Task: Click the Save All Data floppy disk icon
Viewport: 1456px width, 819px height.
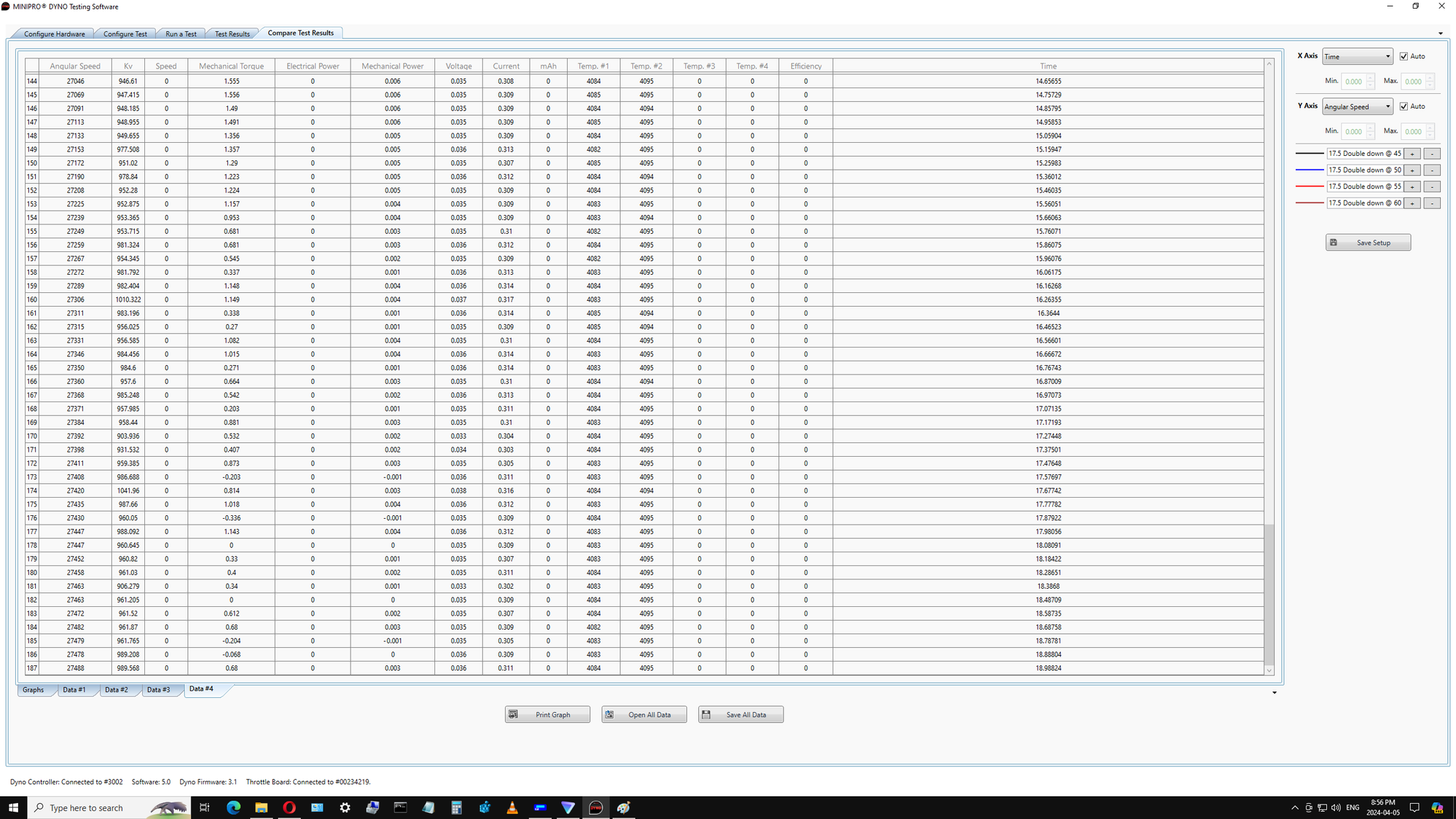Action: coord(706,714)
